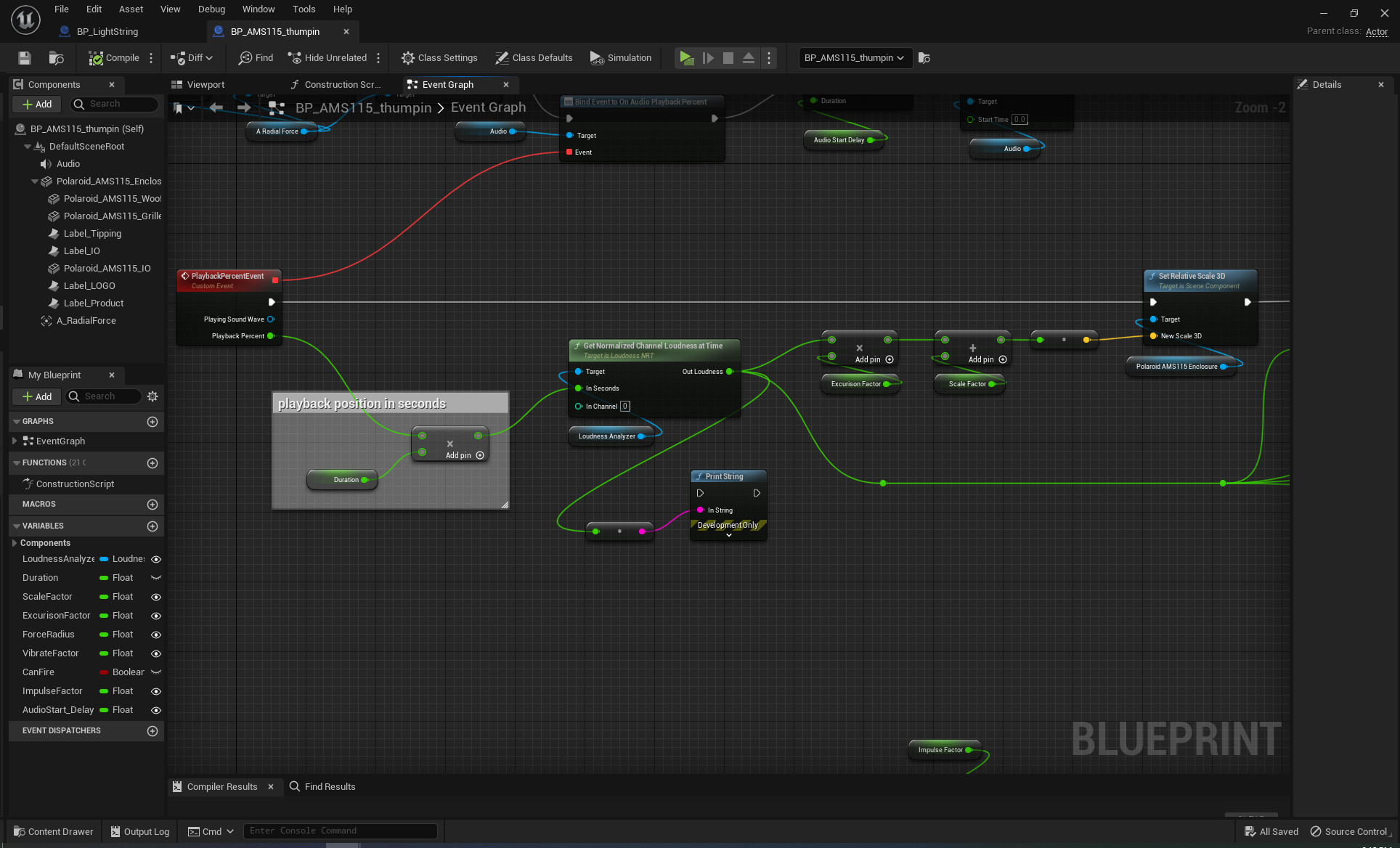Open Class Settings
1400x848 pixels.
pyautogui.click(x=439, y=58)
